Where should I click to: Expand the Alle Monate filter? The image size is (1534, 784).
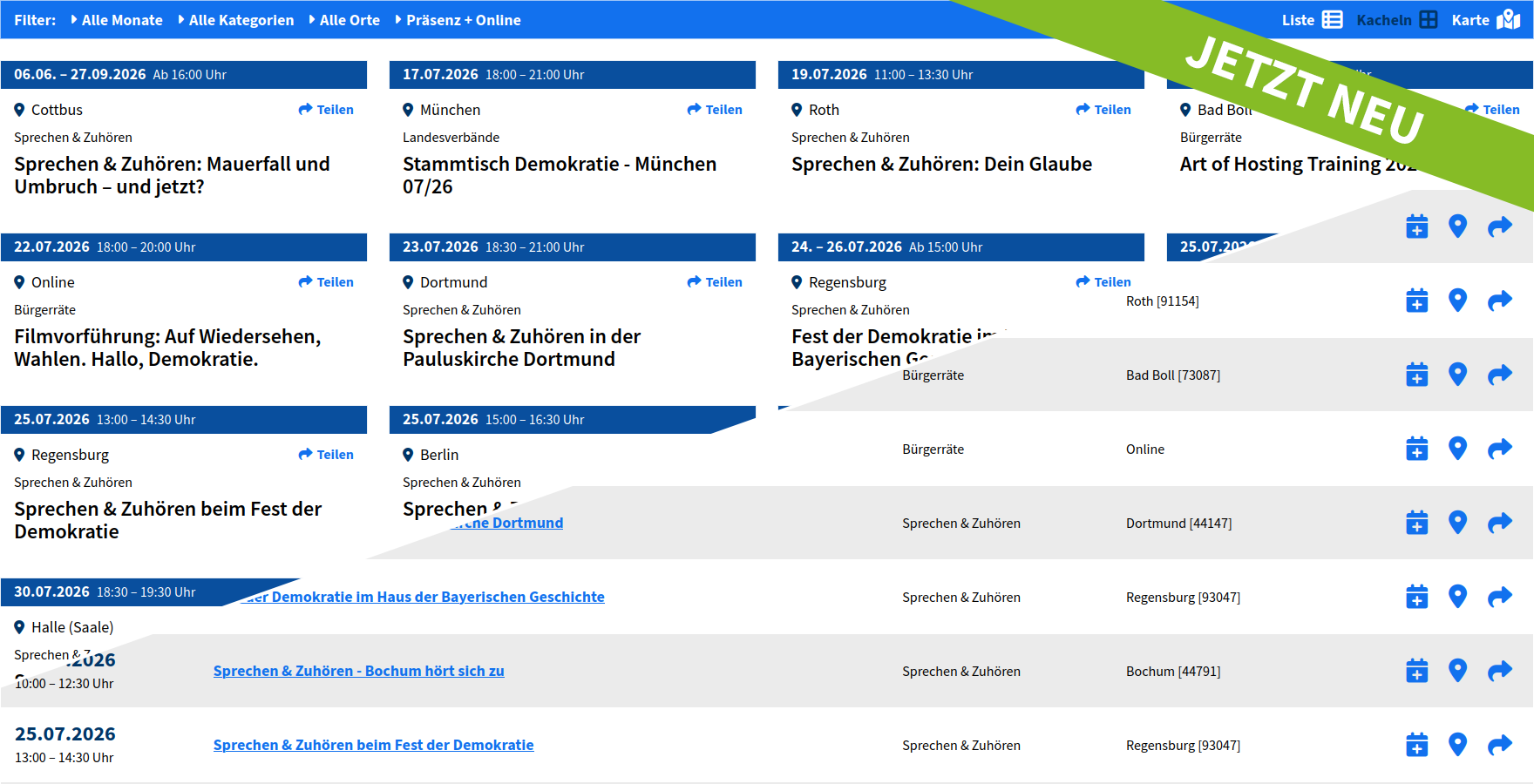[117, 20]
